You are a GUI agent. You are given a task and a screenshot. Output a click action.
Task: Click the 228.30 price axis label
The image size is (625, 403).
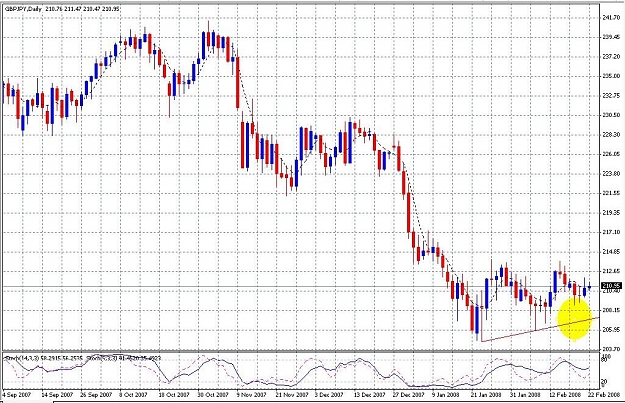pyautogui.click(x=611, y=135)
